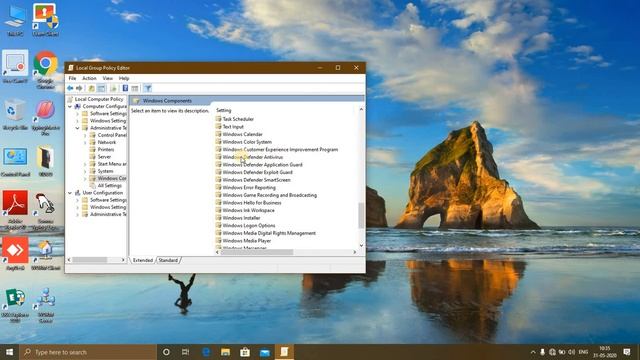
Task: Click the settings list vertical scrollbar thumb
Action: (361, 216)
